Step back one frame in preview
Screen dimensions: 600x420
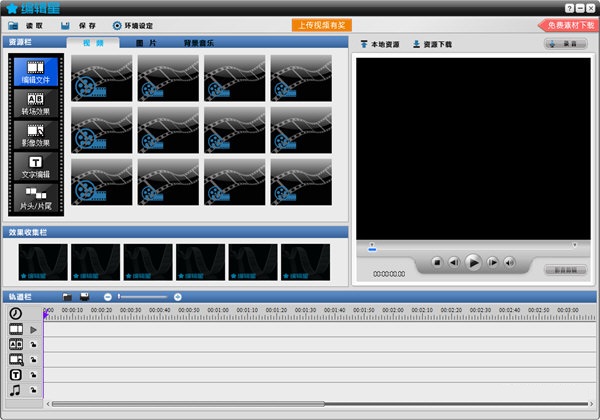click(454, 262)
